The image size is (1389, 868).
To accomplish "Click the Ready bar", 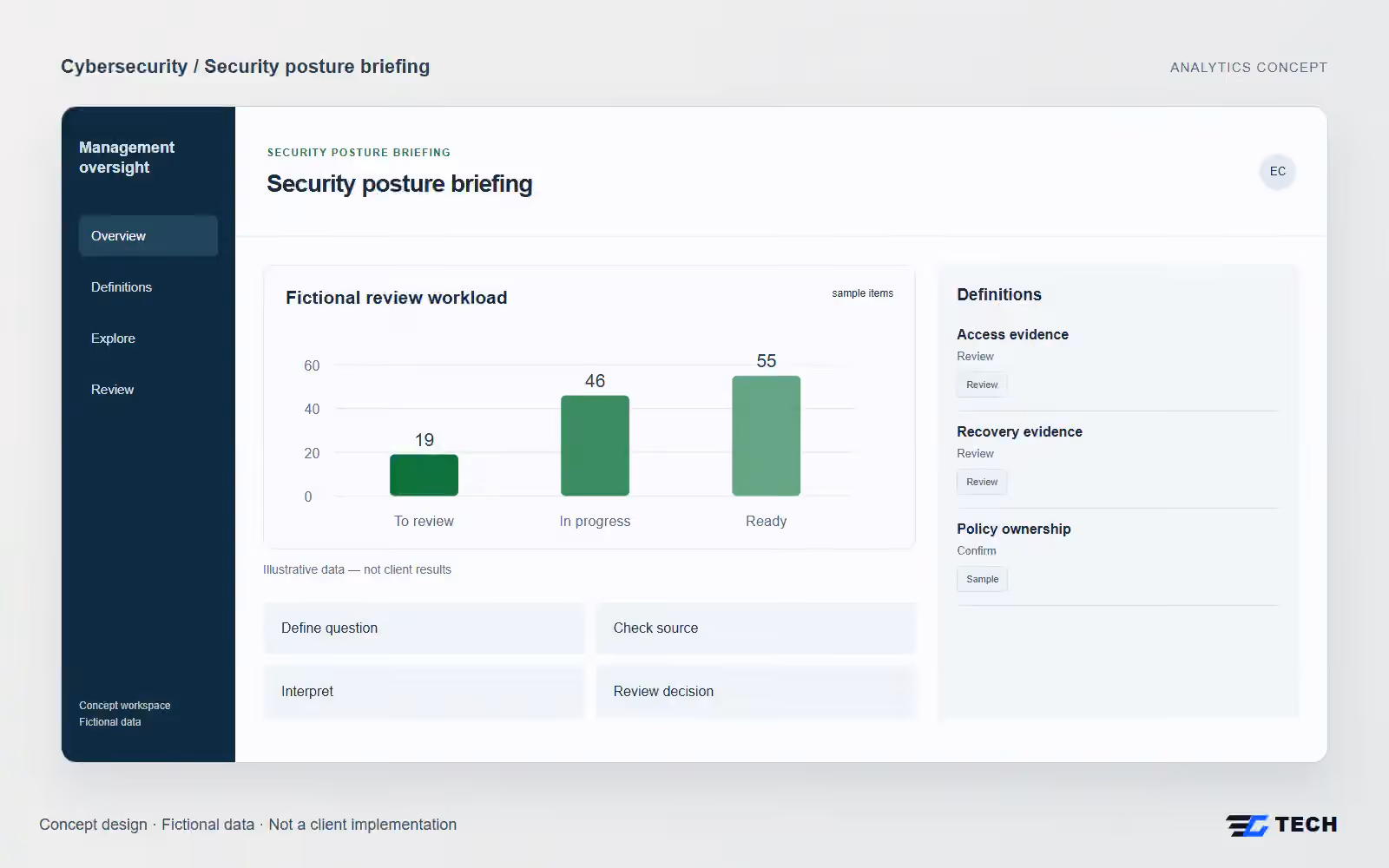I will click(766, 436).
